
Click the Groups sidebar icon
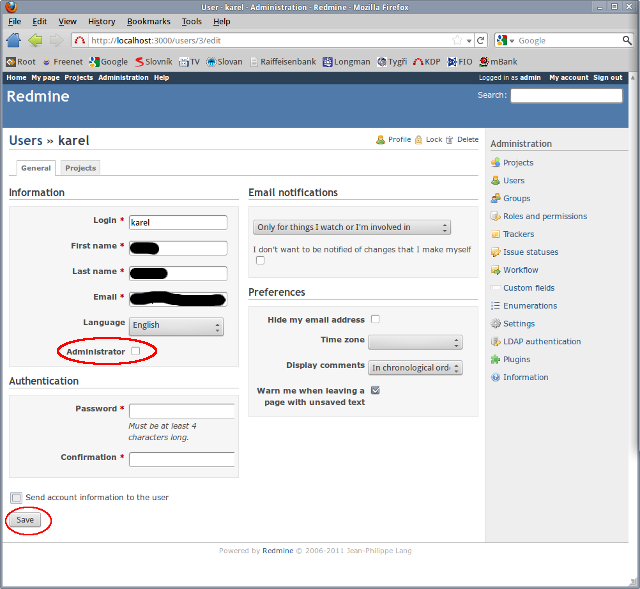[x=496, y=198]
